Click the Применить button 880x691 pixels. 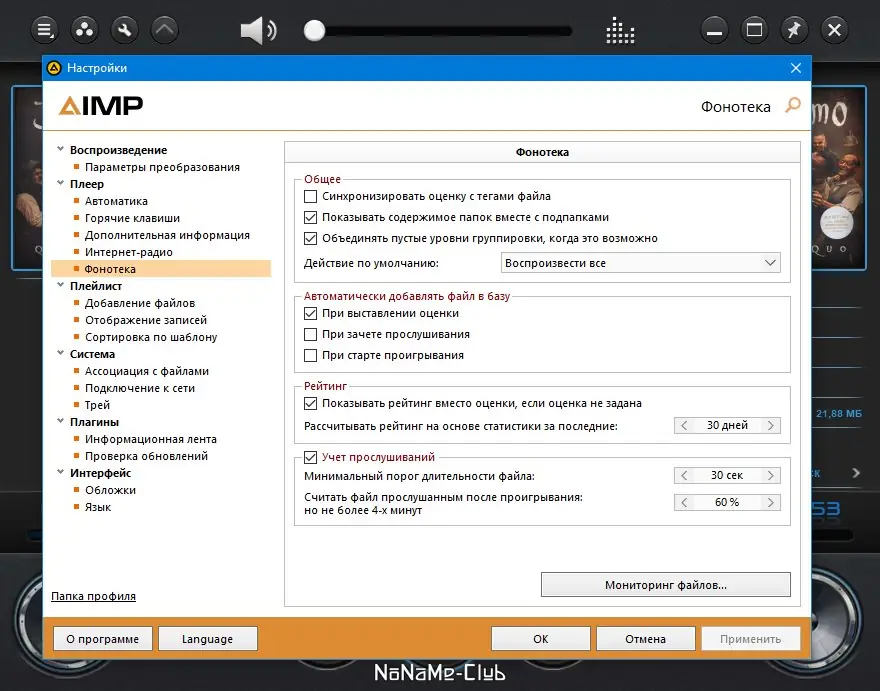click(x=750, y=639)
